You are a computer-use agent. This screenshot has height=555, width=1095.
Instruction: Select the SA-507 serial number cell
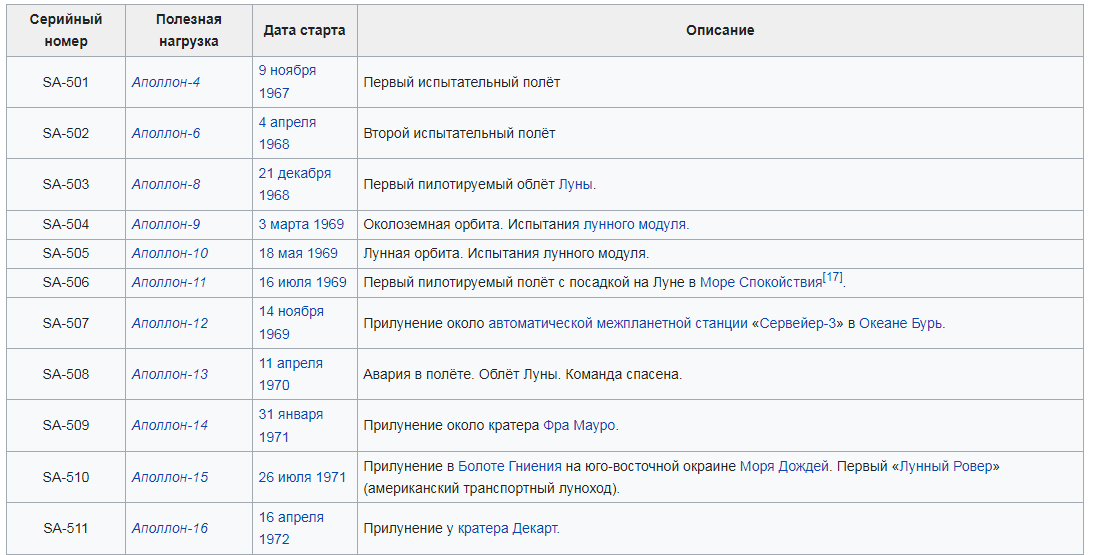point(66,323)
